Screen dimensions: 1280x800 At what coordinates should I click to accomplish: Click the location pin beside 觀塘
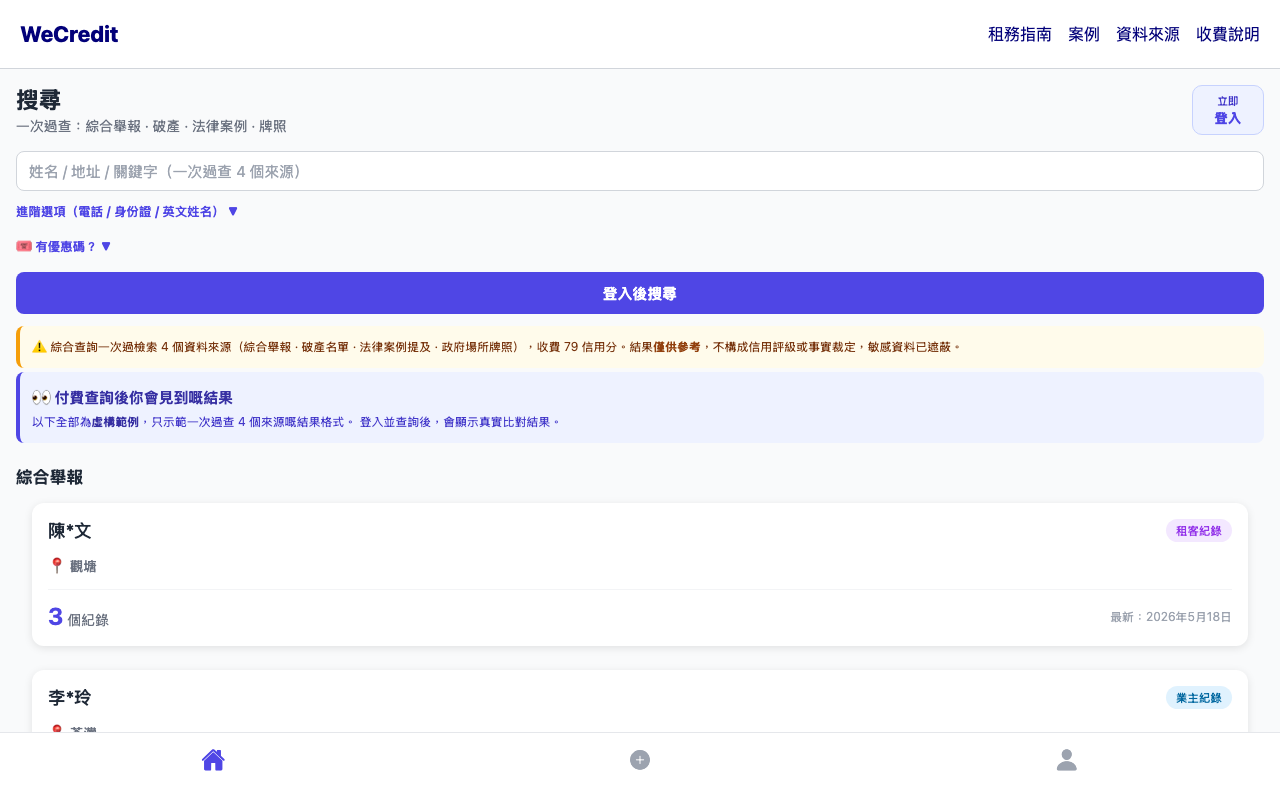coord(57,566)
